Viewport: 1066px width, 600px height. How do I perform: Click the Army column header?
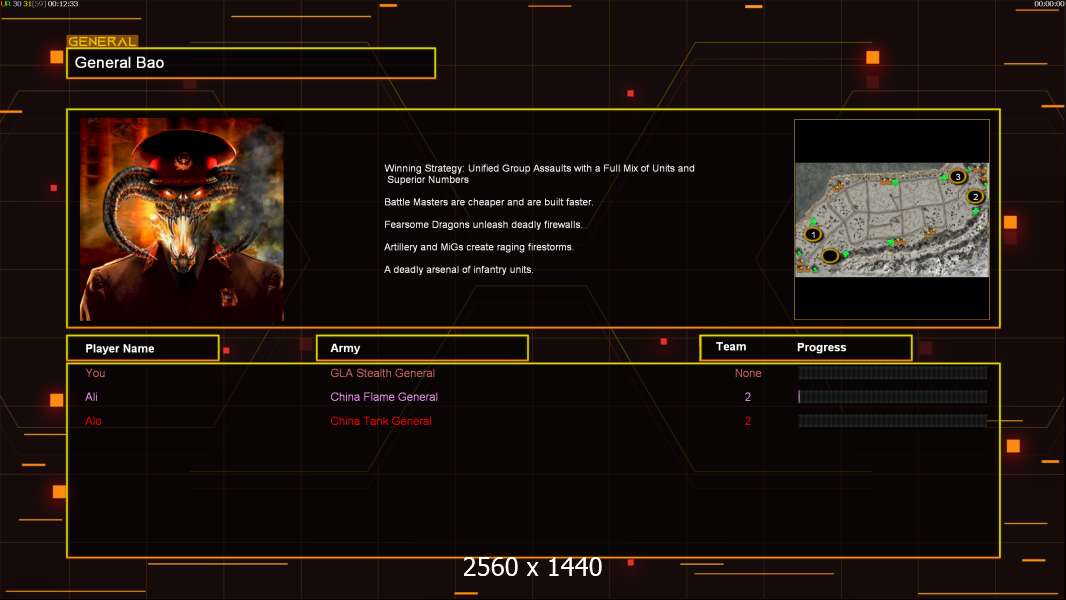pos(422,348)
